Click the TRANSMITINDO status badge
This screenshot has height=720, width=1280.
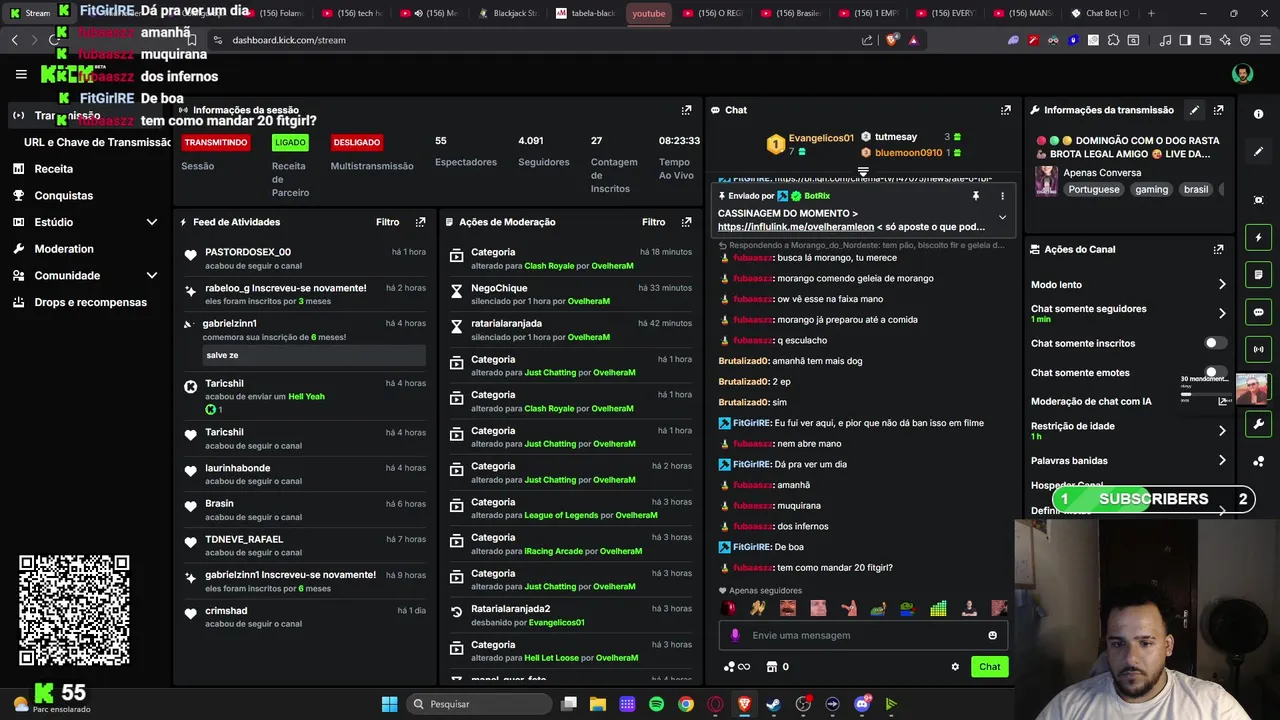click(x=215, y=143)
